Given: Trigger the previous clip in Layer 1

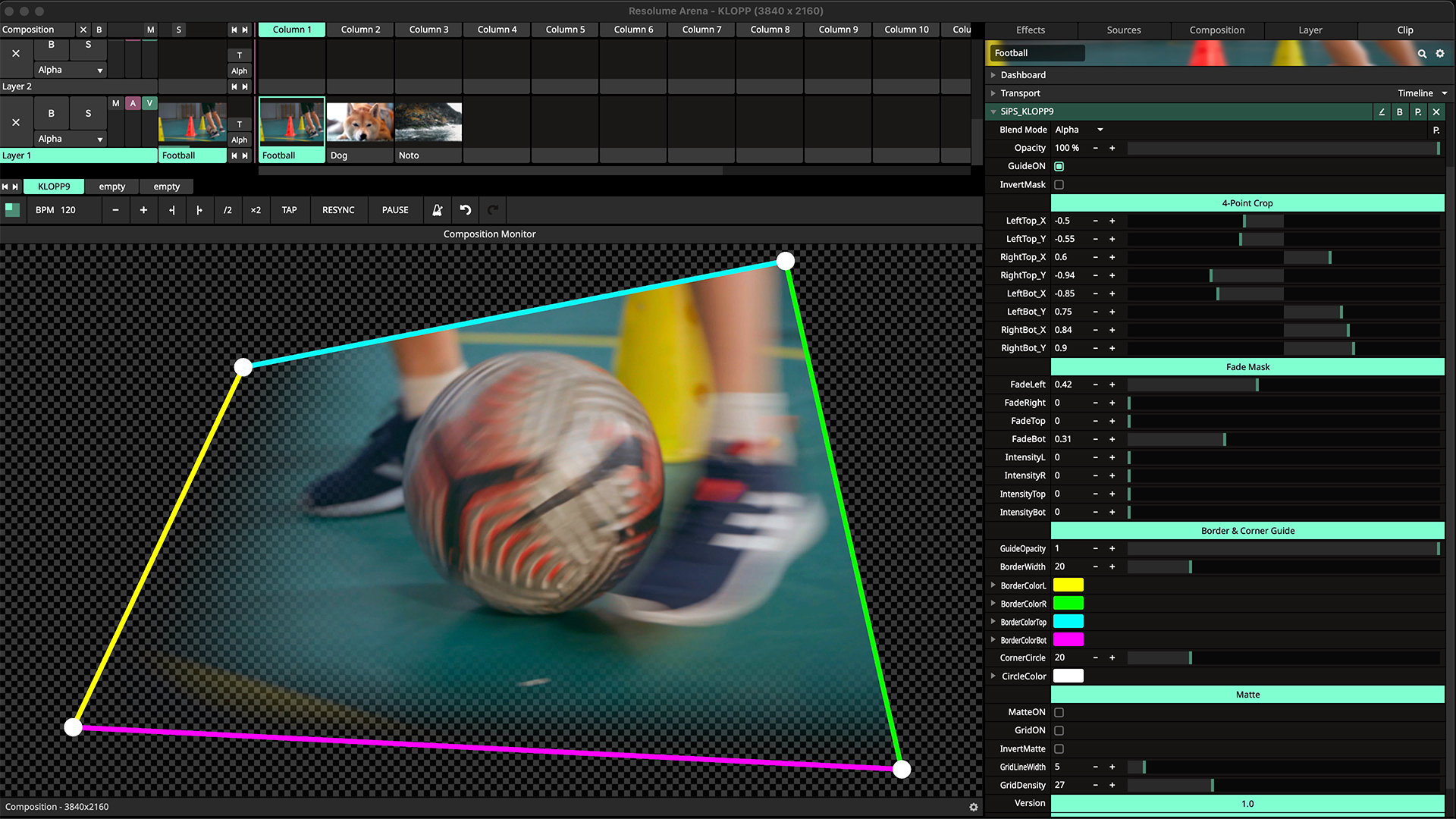Looking at the screenshot, I should coord(234,155).
